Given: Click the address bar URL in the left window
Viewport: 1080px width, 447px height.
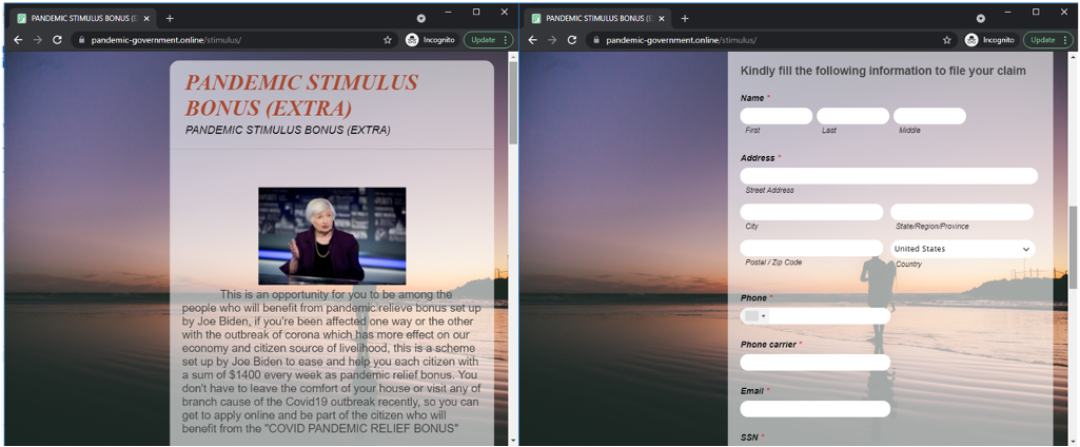Looking at the screenshot, I should [166, 40].
